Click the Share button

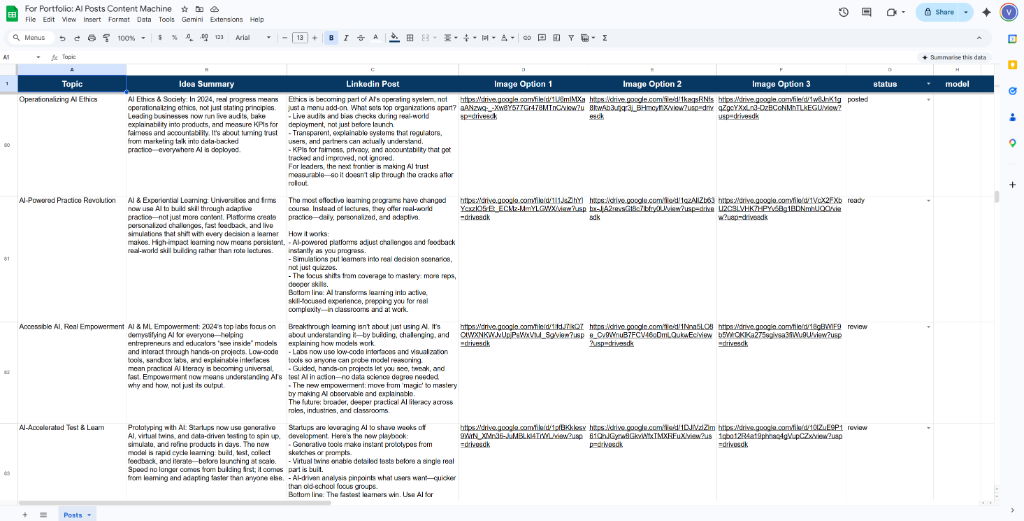point(938,12)
